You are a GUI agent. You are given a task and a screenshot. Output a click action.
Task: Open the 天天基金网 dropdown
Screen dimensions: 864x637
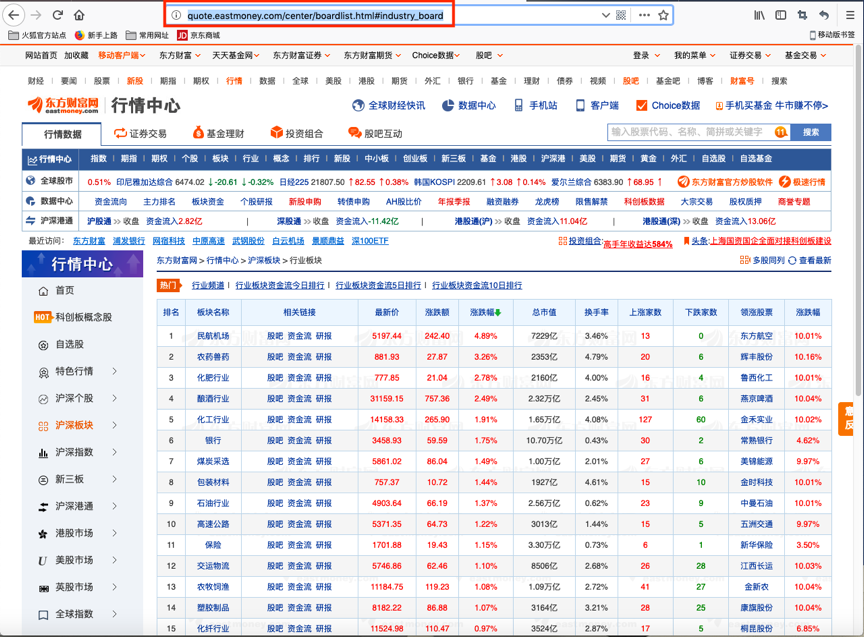(x=236, y=55)
